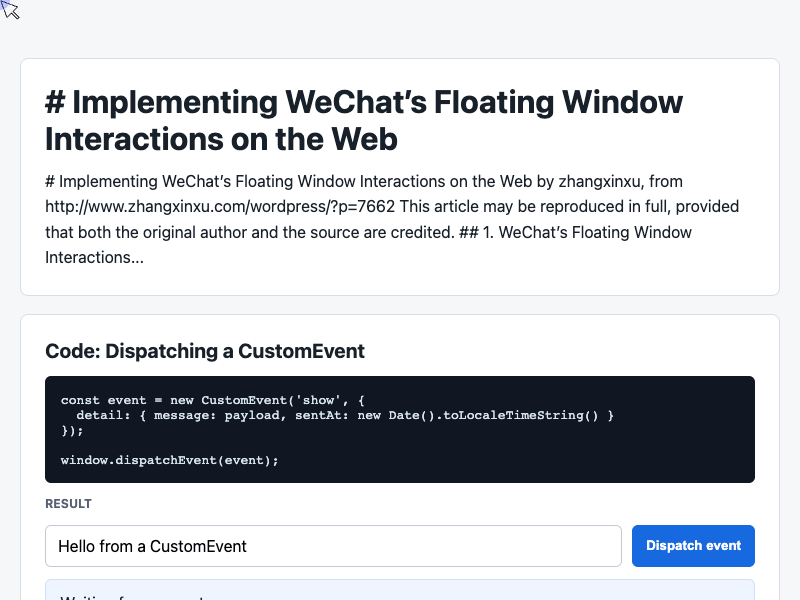
Task: Click the "Code: Dispatching a CustomEvent" heading
Action: (205, 351)
